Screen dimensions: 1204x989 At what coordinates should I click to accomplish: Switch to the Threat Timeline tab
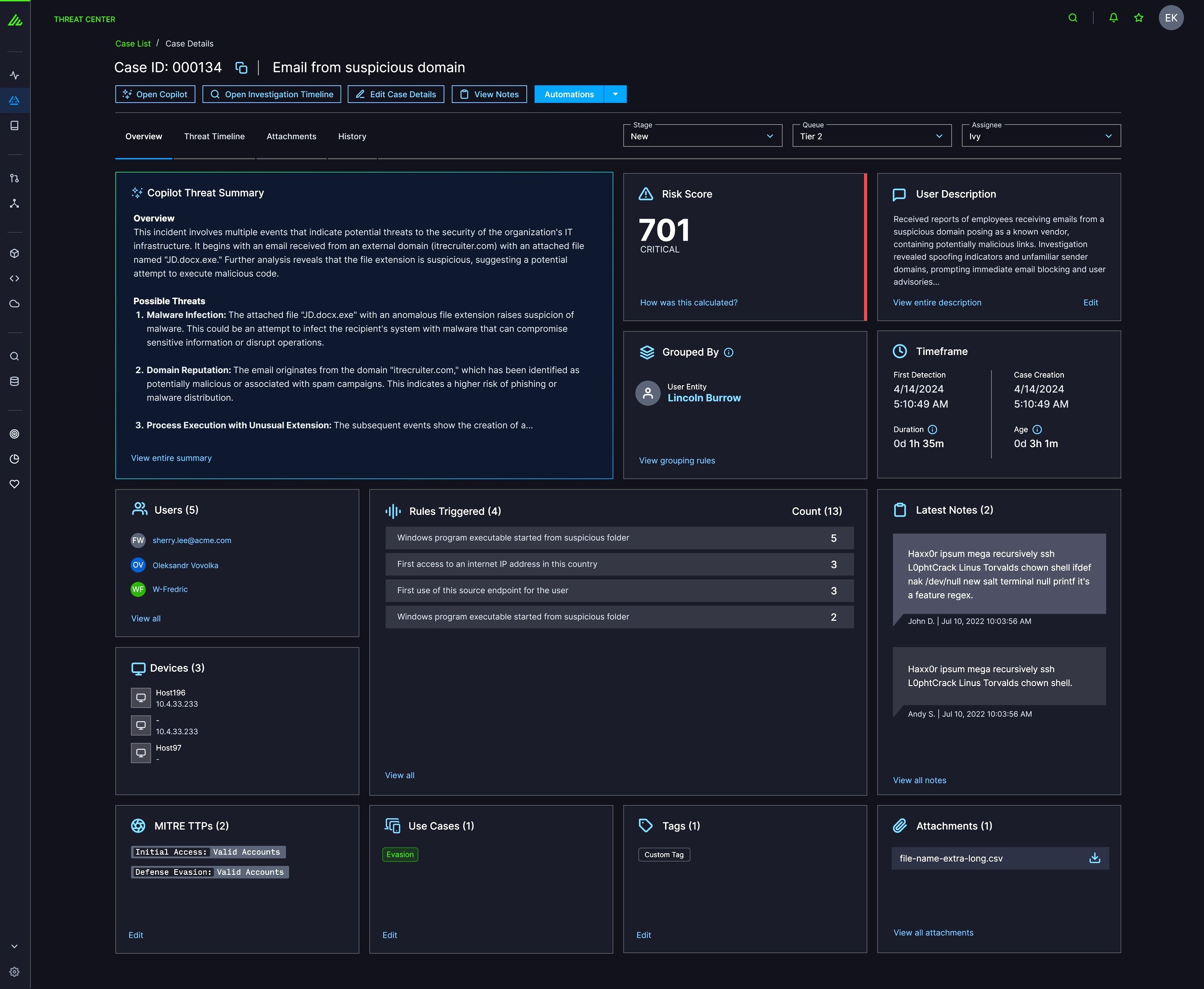tap(214, 137)
